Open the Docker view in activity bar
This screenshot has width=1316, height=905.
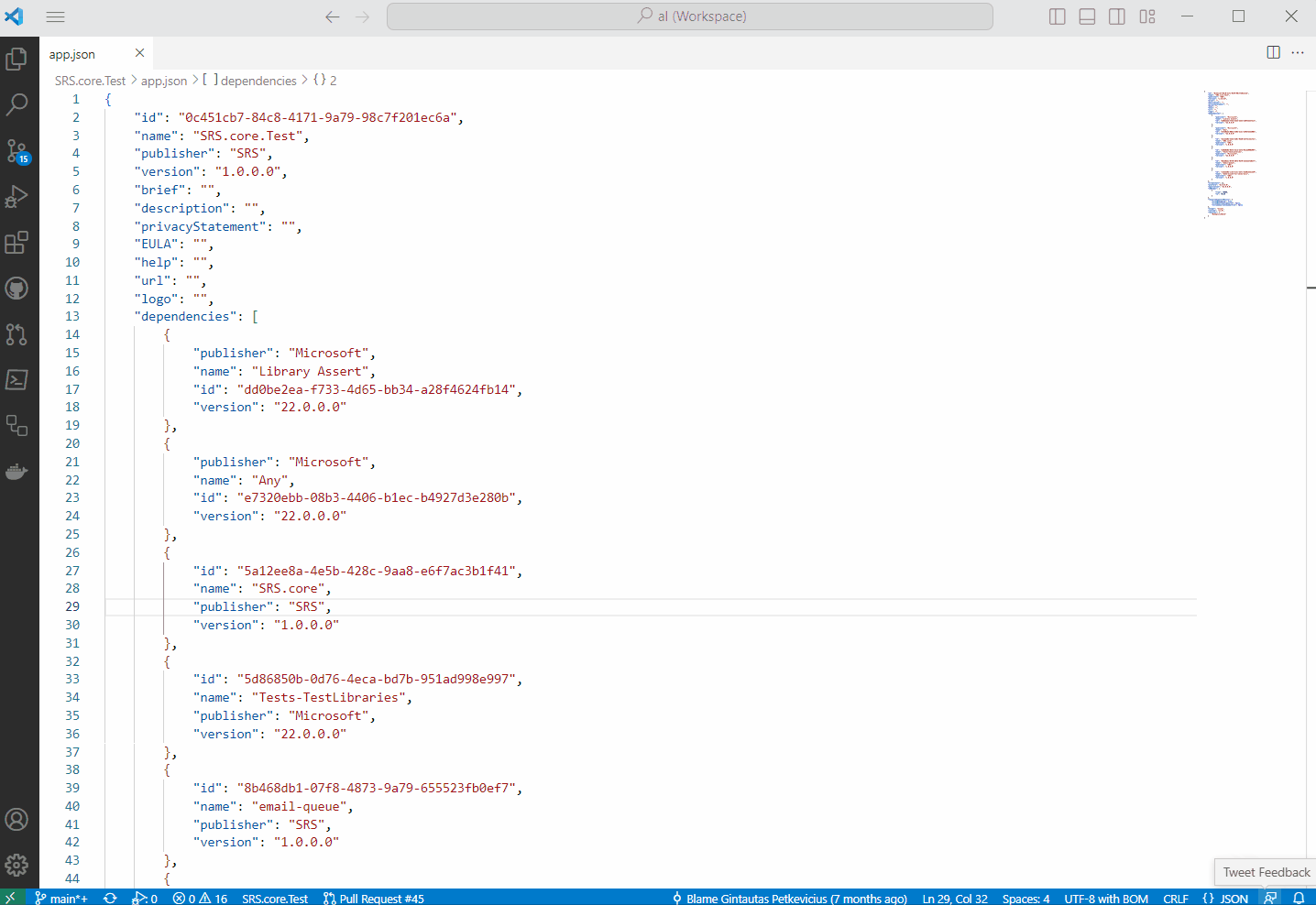pyautogui.click(x=16, y=471)
